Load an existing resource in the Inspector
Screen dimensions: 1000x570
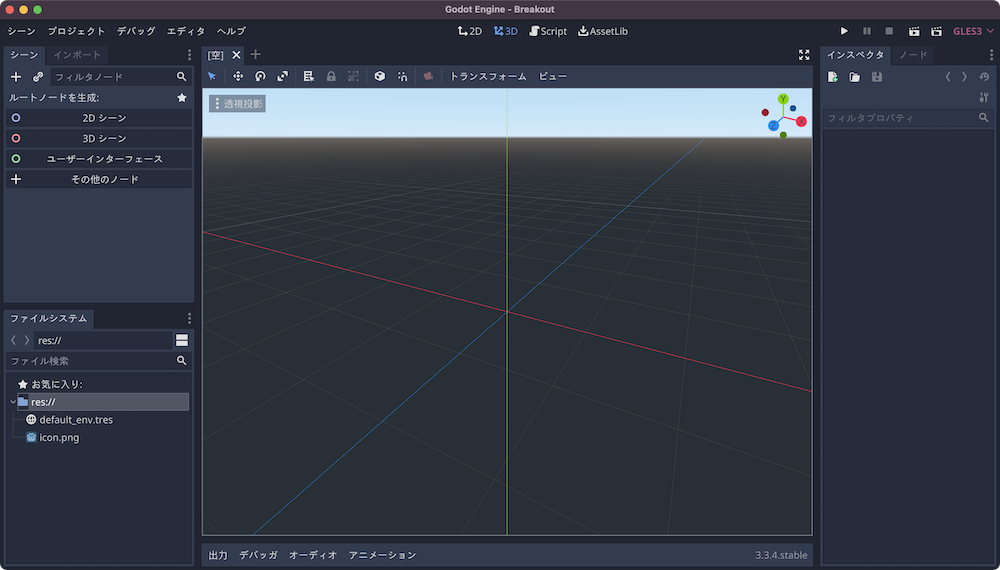855,77
